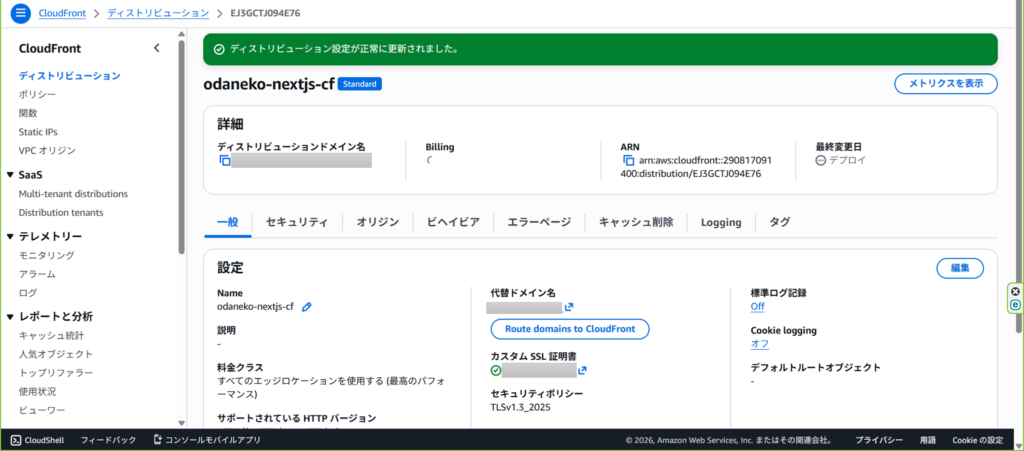Open the alternate domain name external link icon
The width and height of the screenshot is (1024, 451).
[x=569, y=307]
